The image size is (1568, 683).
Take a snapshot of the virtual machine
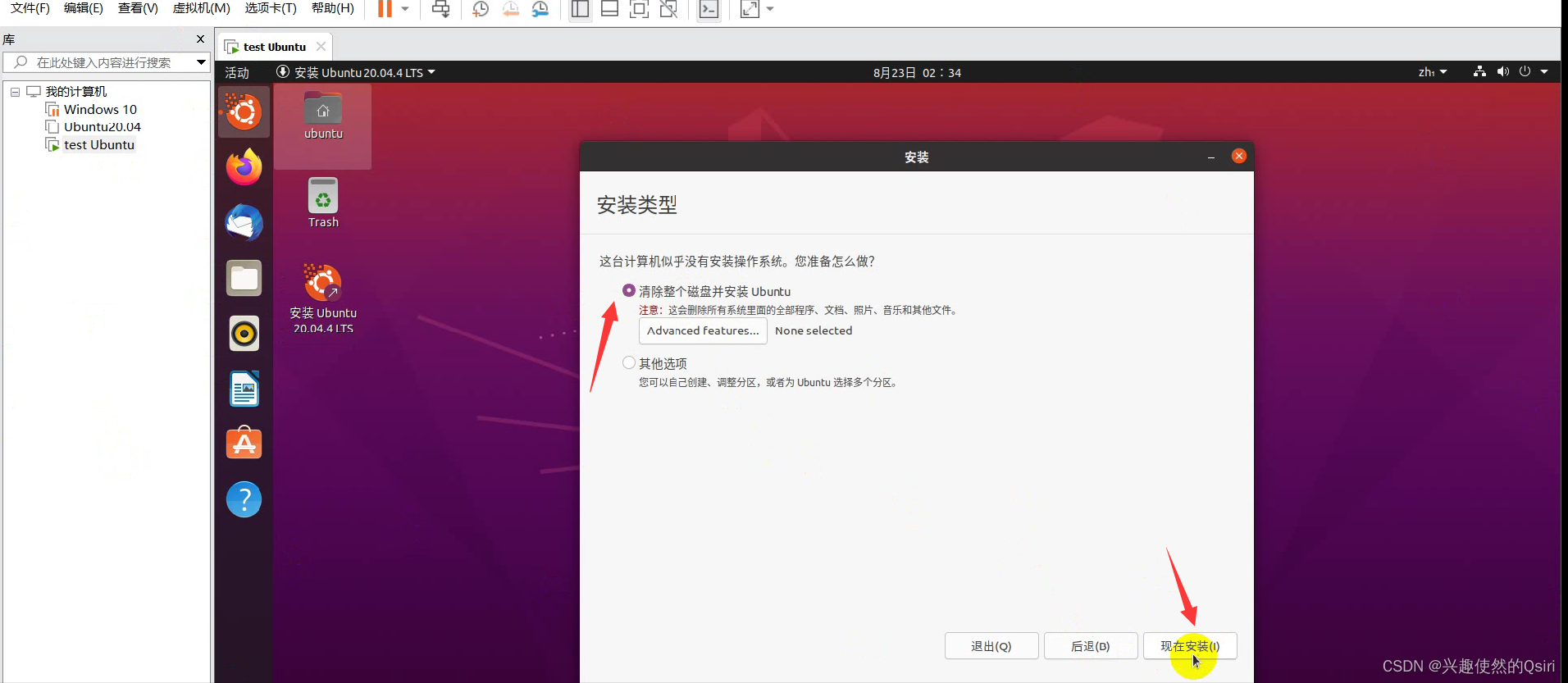tap(481, 9)
